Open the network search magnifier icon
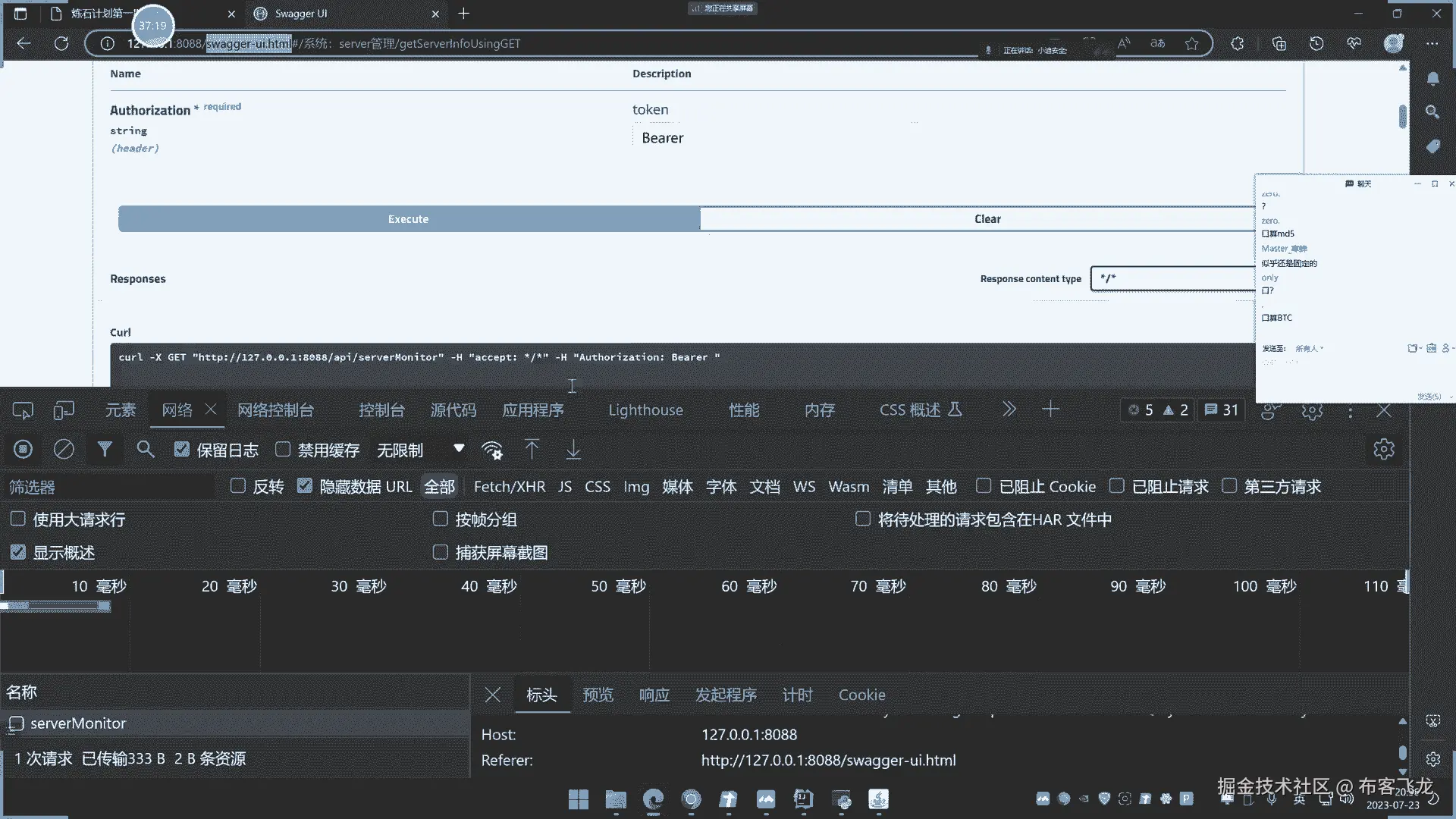The image size is (1456, 819). point(145,450)
